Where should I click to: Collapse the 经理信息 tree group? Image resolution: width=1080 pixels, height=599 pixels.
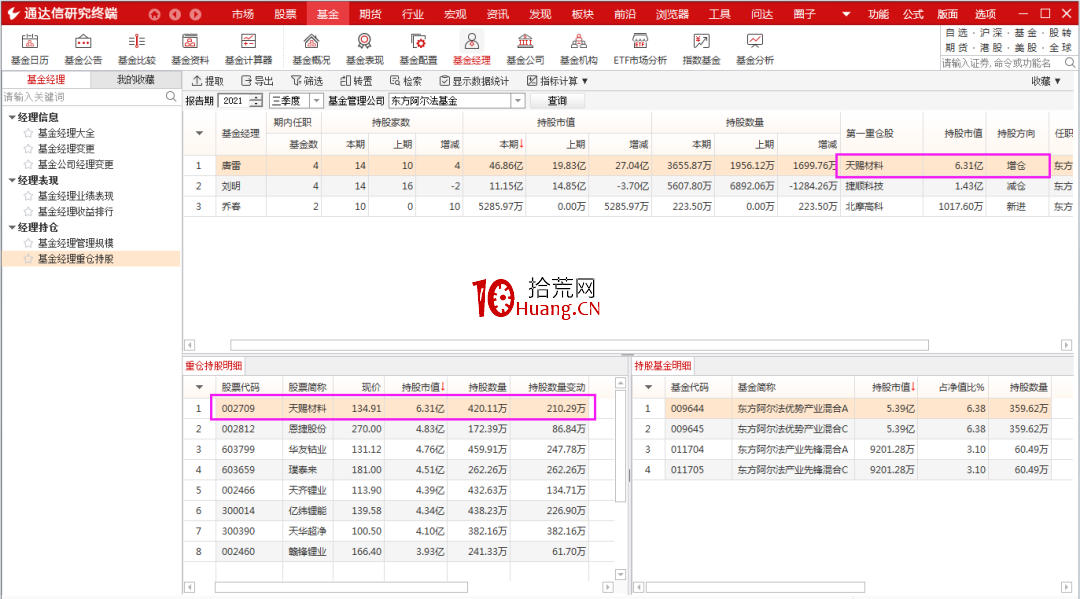[12, 117]
